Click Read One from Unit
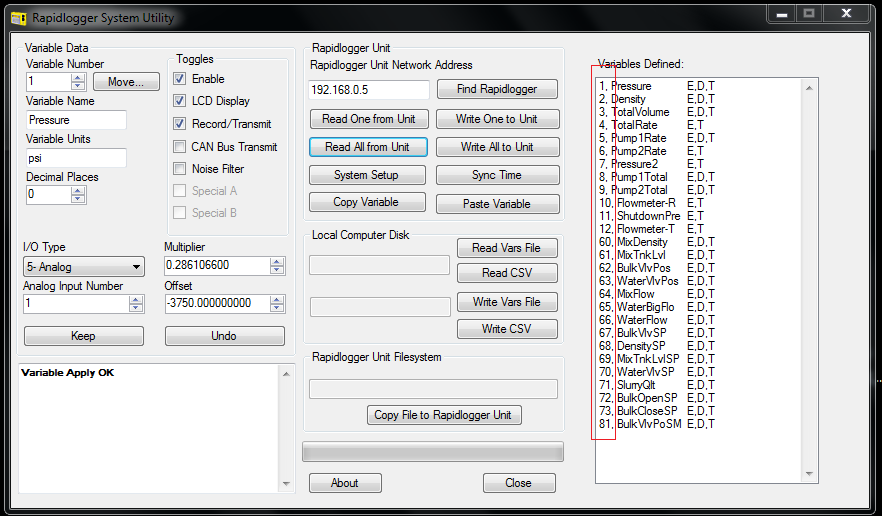Viewport: 882px width, 516px height. 369,119
